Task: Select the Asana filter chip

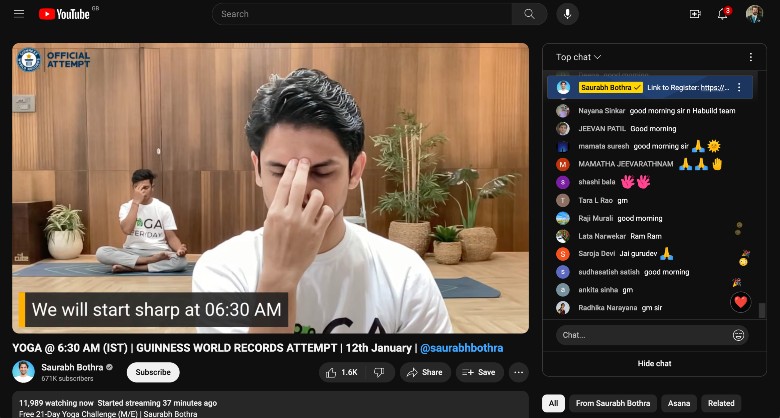Action: [679, 403]
